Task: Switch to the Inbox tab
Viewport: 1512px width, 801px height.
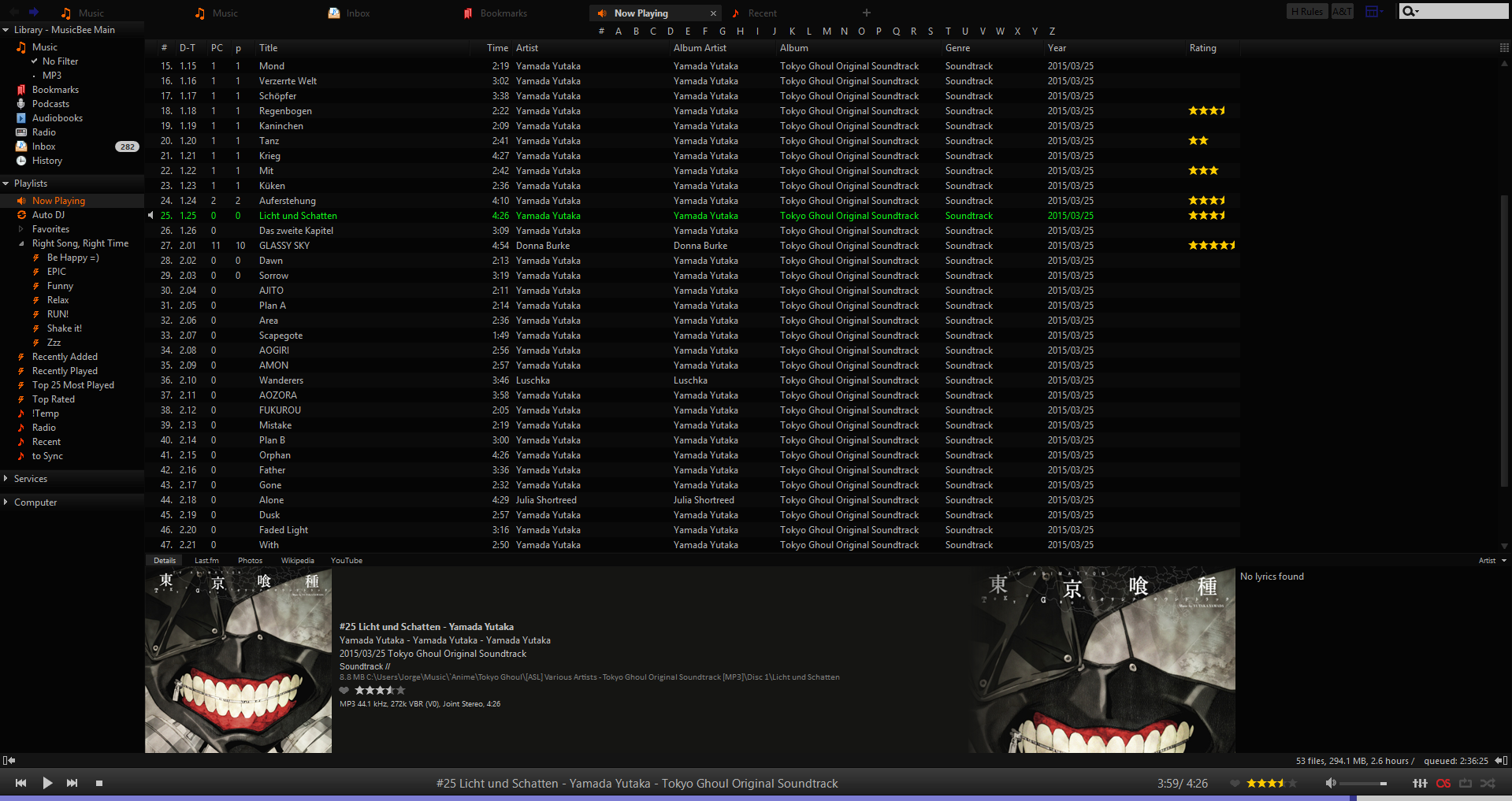Action: pyautogui.click(x=349, y=13)
